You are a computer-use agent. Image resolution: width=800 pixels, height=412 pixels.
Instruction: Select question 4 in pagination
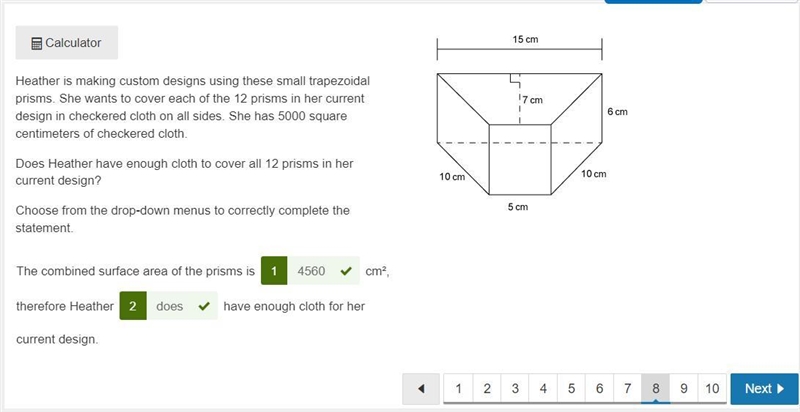pyautogui.click(x=543, y=389)
